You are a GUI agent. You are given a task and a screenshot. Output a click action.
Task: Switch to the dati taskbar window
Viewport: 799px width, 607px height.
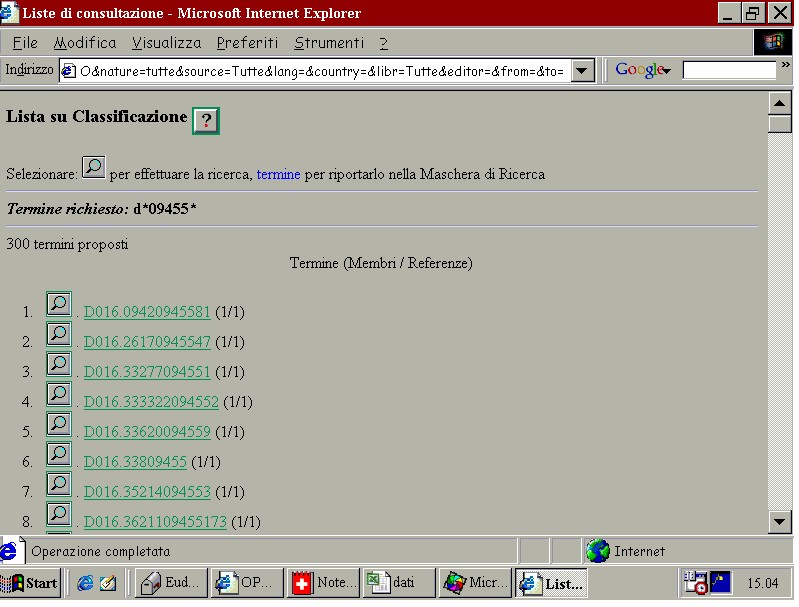[399, 583]
